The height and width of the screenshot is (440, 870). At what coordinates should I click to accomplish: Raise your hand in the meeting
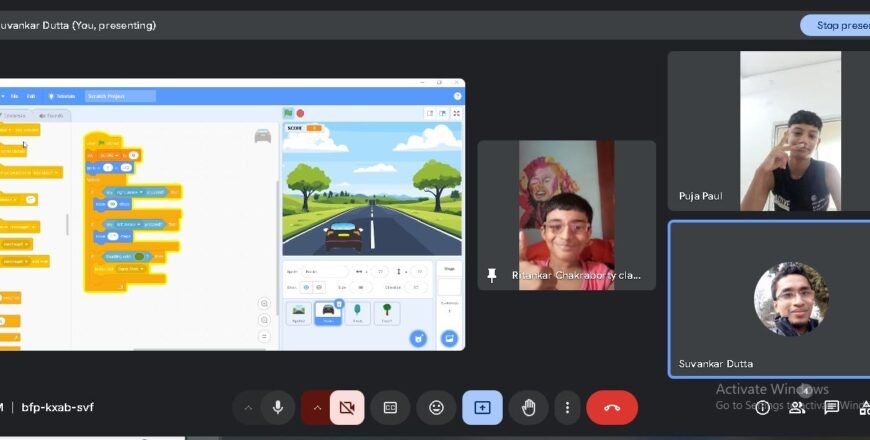coord(528,408)
